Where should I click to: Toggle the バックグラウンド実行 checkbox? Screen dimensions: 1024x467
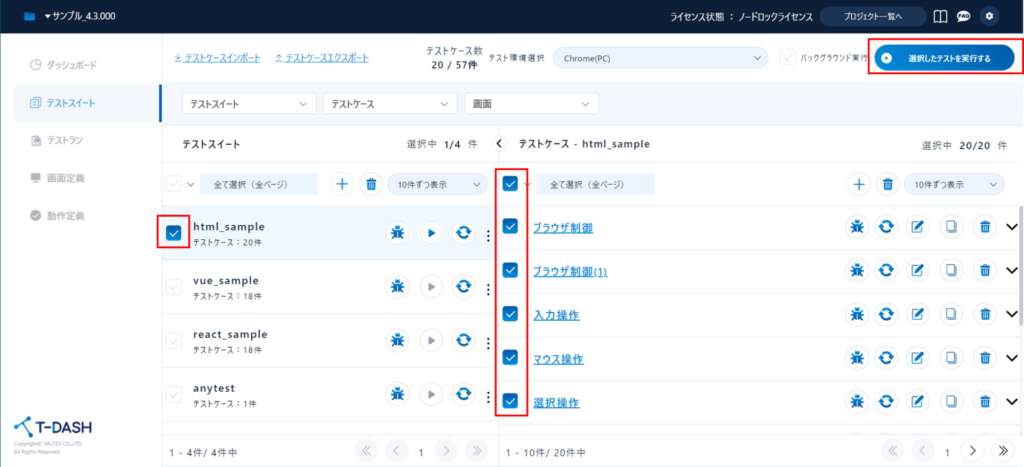789,58
